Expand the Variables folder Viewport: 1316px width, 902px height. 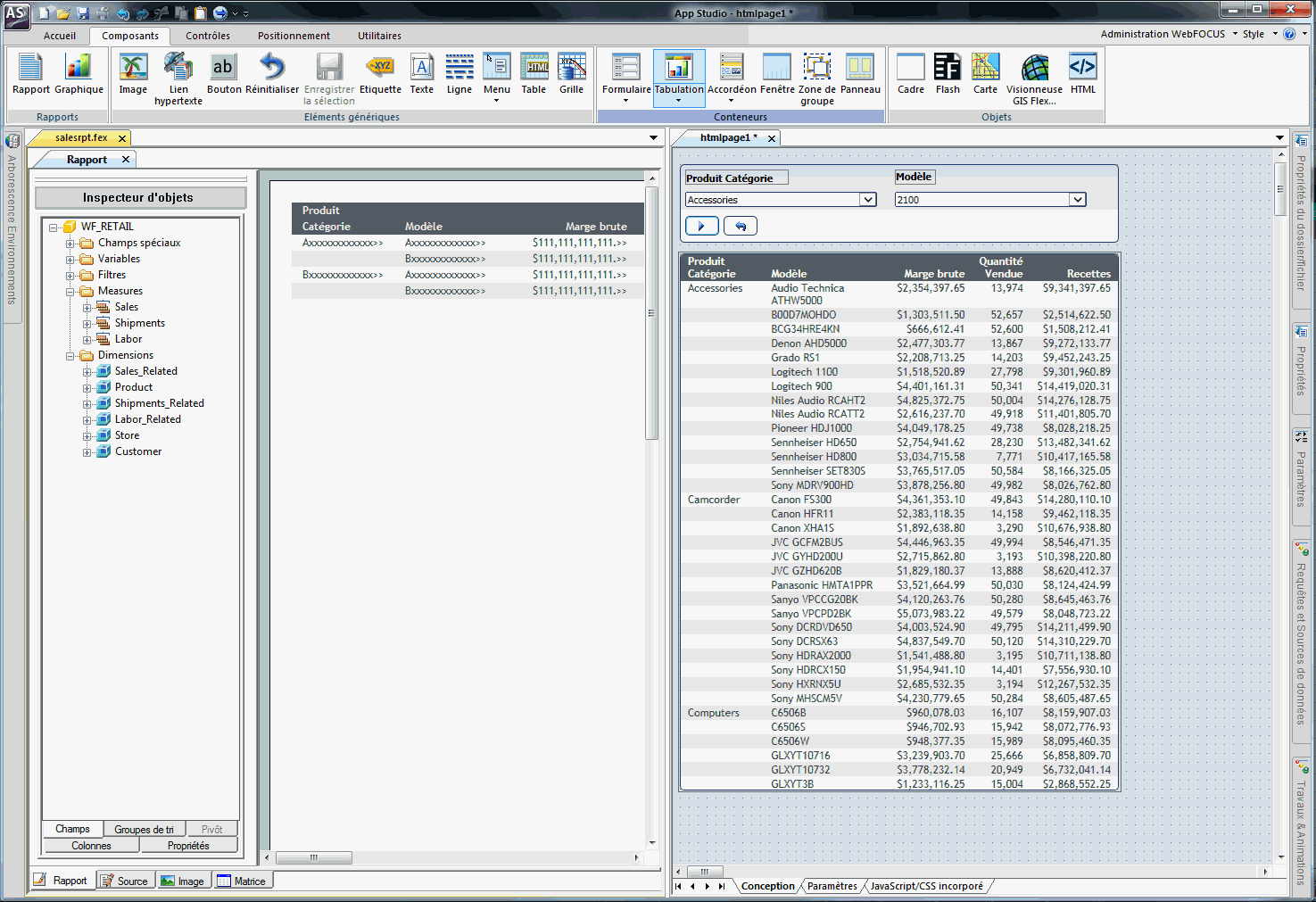click(70, 259)
